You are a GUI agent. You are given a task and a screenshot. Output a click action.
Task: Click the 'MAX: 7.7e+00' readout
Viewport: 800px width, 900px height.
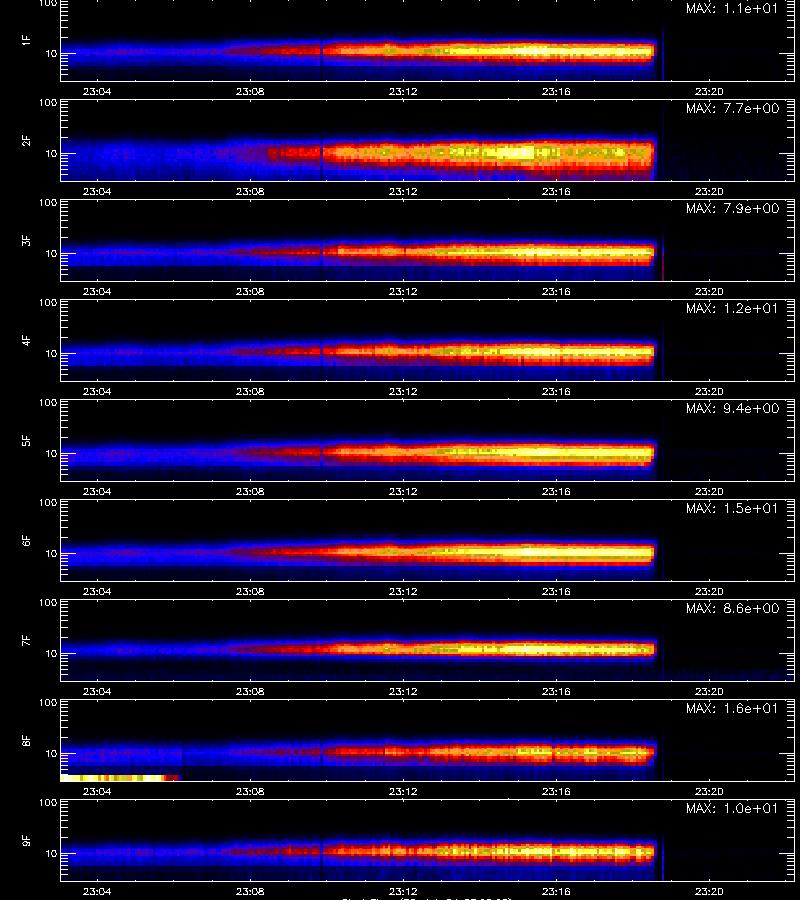[732, 108]
